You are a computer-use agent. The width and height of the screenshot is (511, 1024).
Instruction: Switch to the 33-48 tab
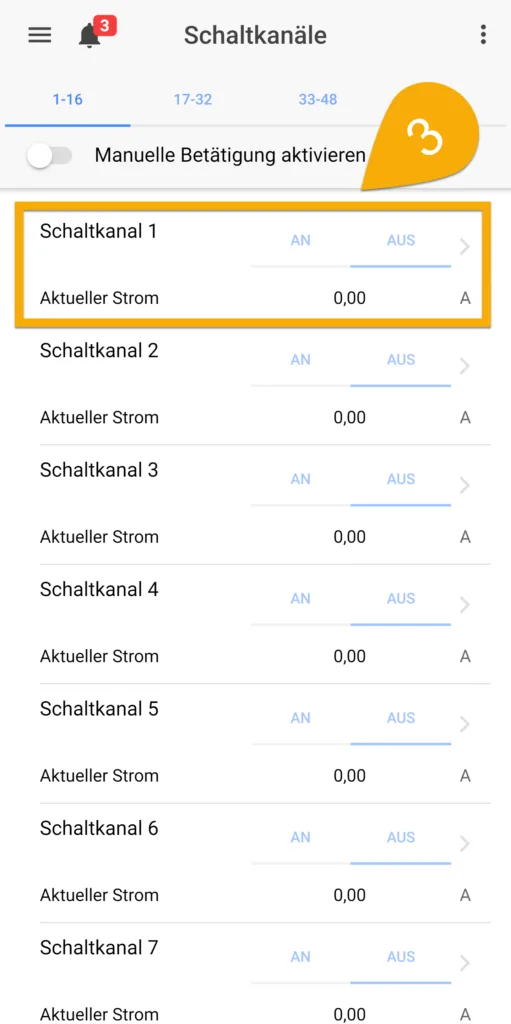point(318,100)
